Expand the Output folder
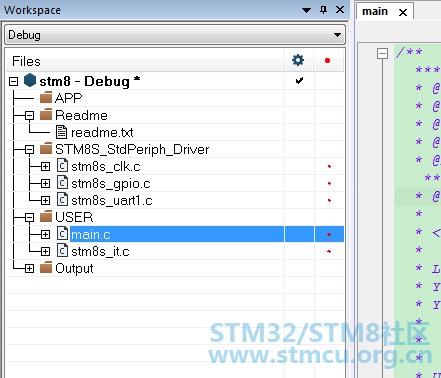The image size is (441, 378). tap(29, 268)
